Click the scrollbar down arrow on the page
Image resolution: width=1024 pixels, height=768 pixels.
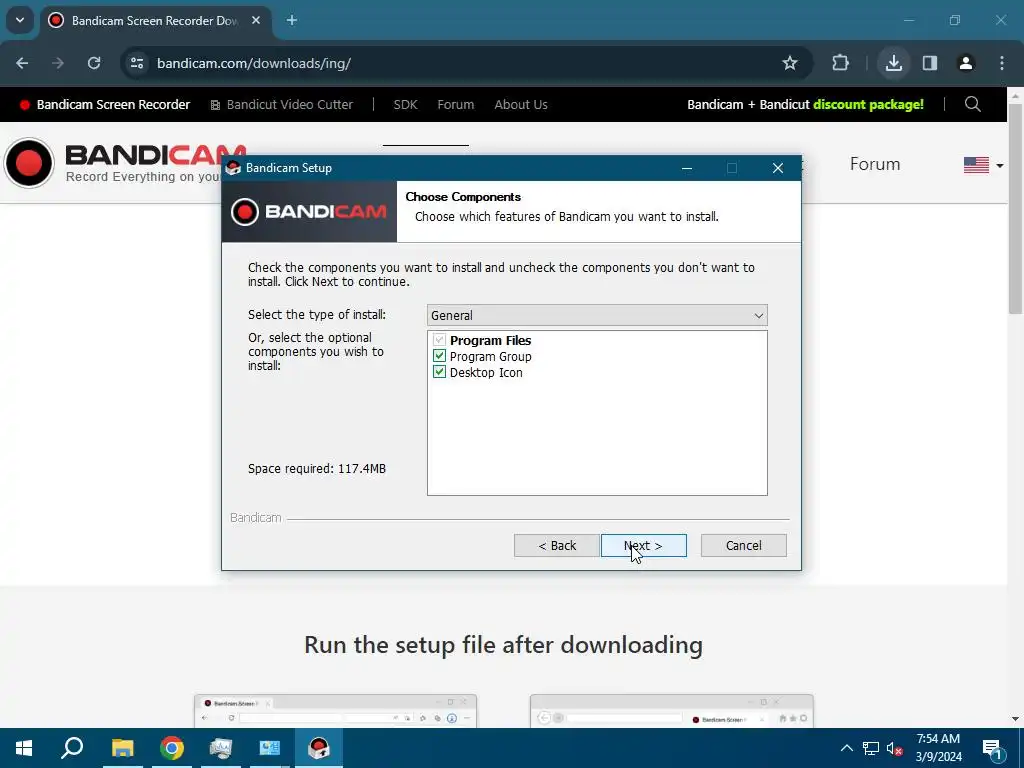tap(1015, 719)
